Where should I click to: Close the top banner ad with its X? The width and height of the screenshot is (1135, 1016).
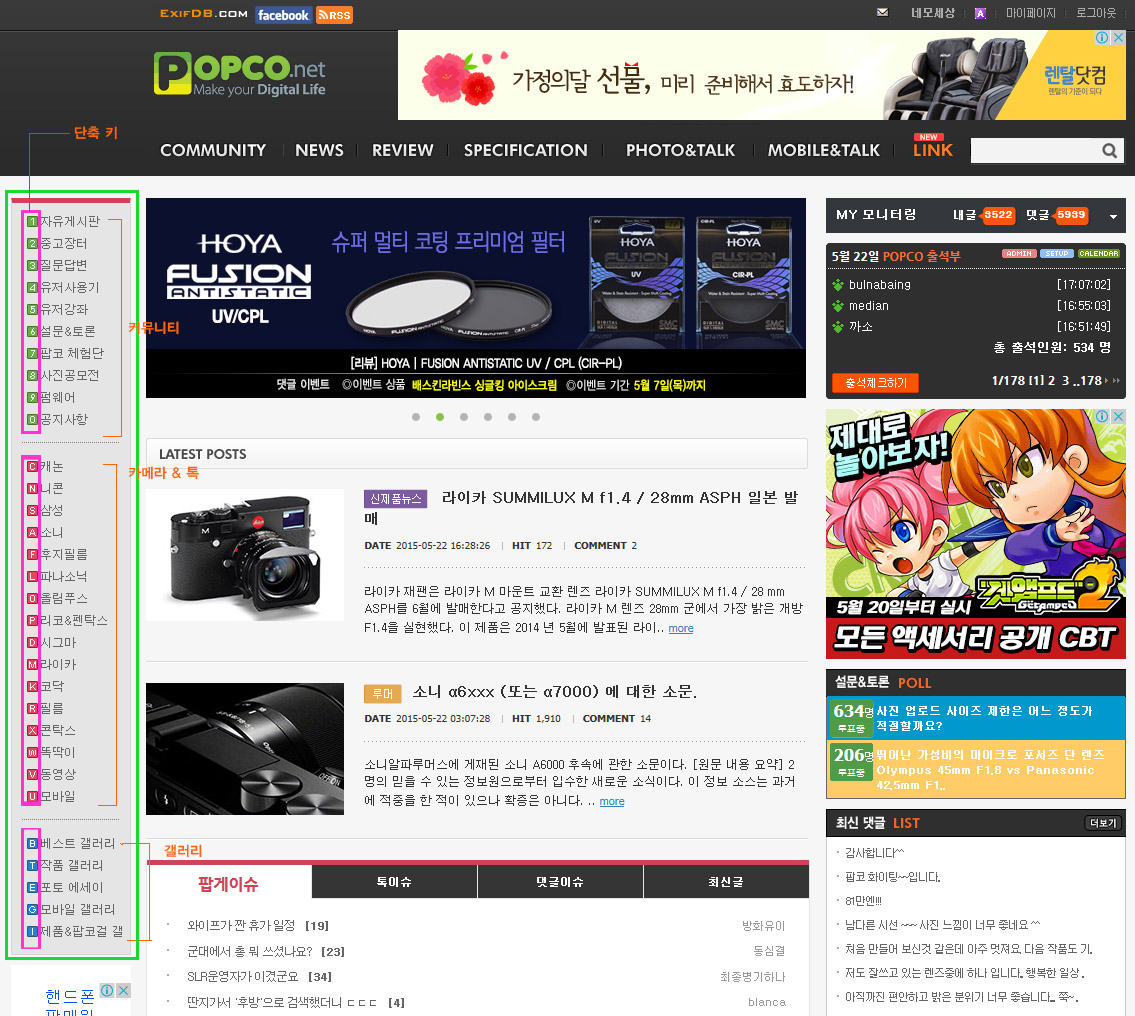(1118, 38)
